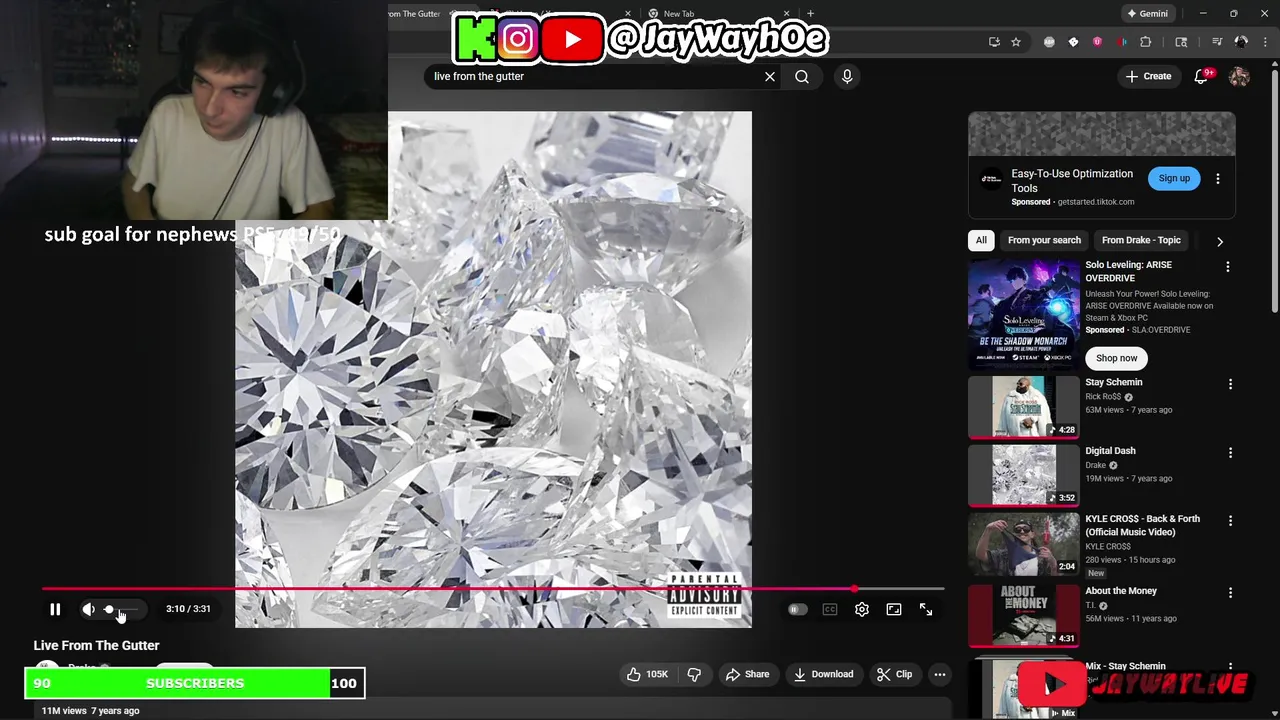Open Solo Leveling ad thumbnail
The height and width of the screenshot is (720, 1280).
click(1024, 315)
